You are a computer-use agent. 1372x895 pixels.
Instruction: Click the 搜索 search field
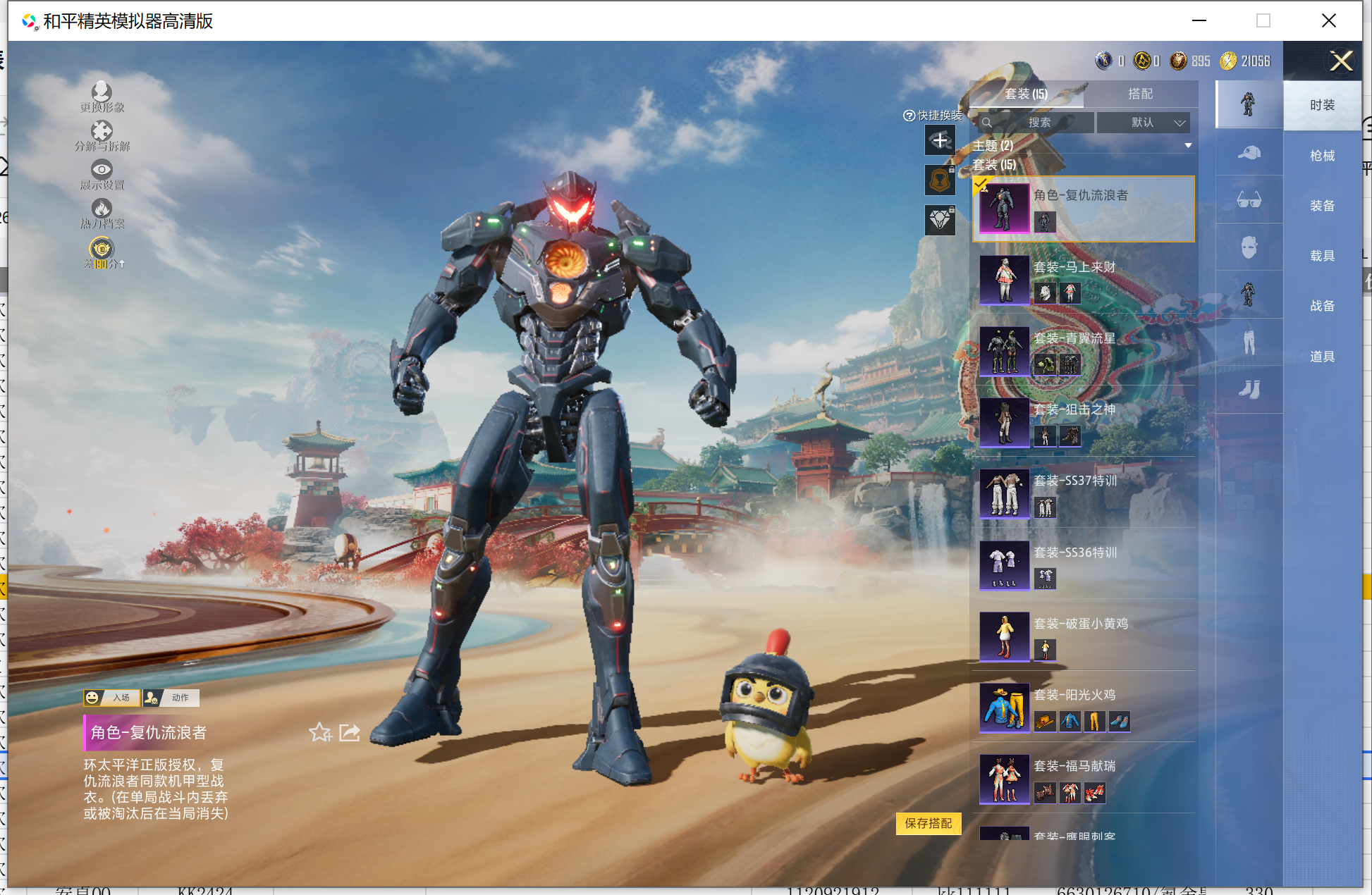pos(1039,123)
